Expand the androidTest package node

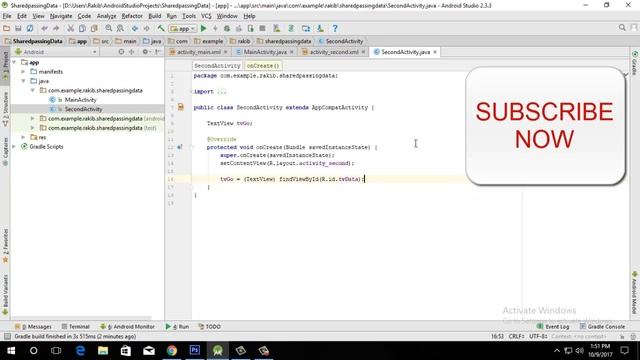coord(33,118)
